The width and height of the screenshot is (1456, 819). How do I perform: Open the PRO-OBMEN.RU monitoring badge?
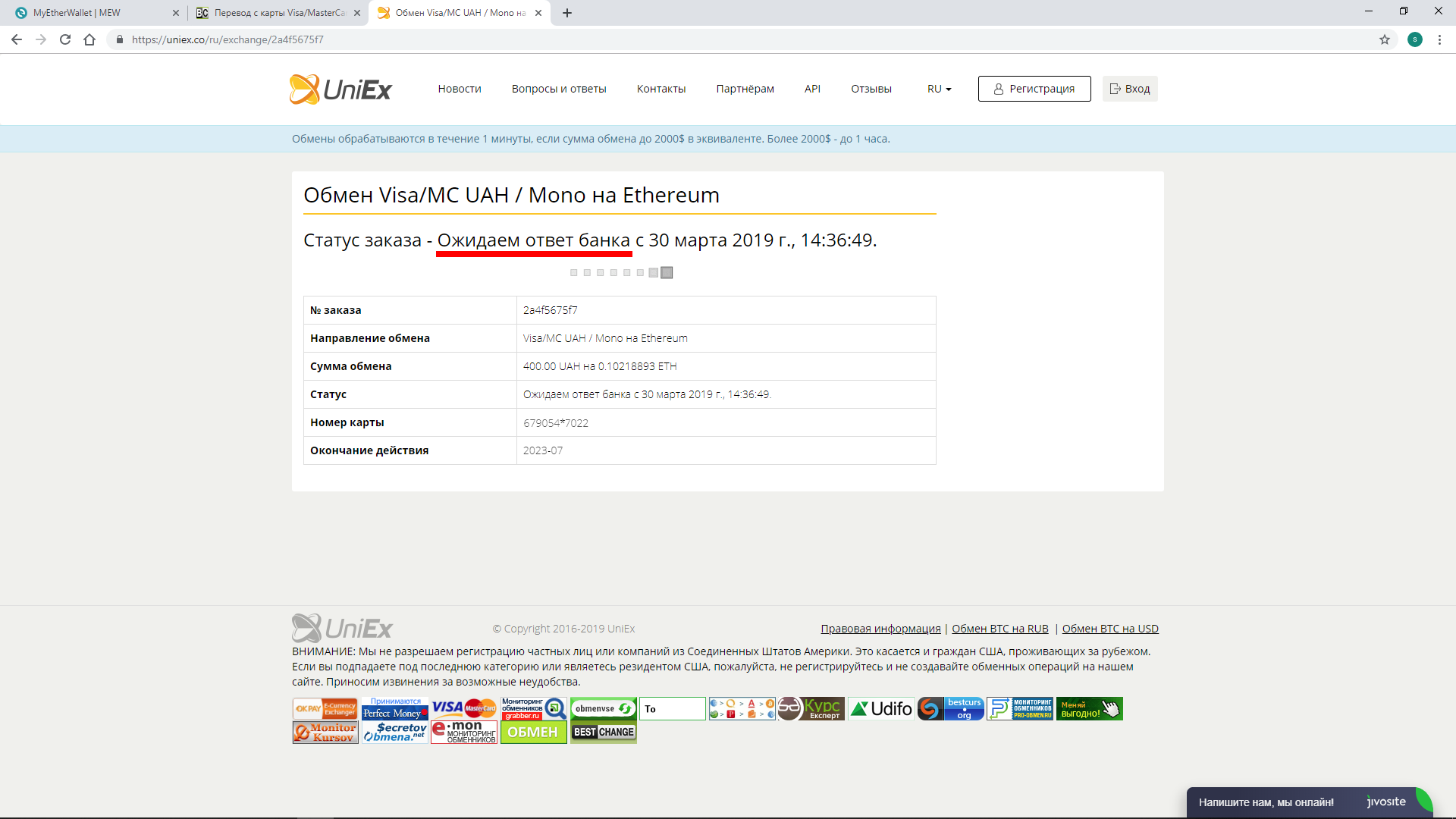1020,709
